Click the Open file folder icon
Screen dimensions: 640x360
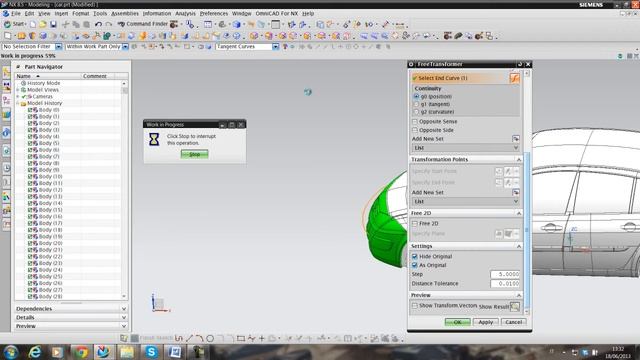pyautogui.click(x=42, y=24)
